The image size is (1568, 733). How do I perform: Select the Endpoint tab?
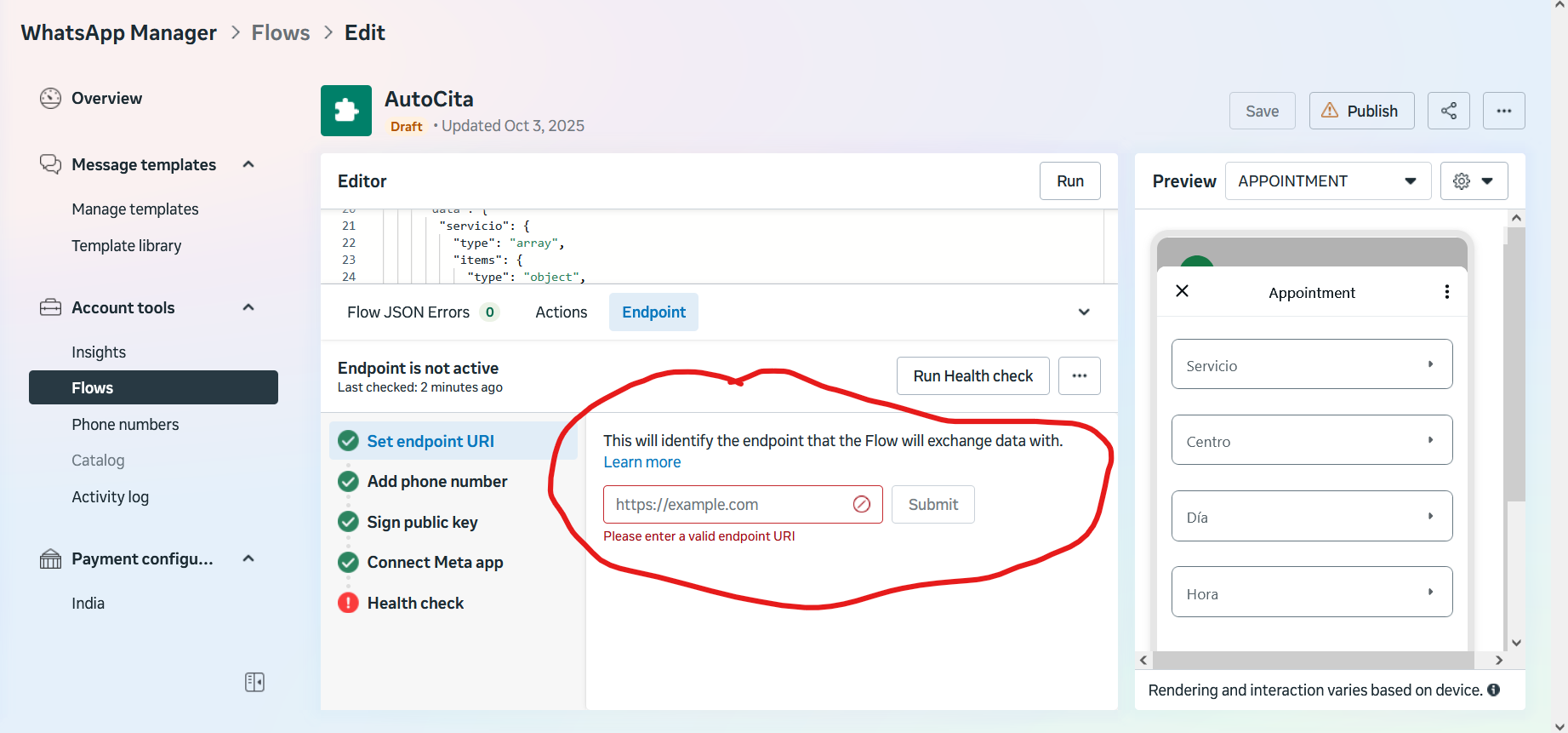coord(653,312)
